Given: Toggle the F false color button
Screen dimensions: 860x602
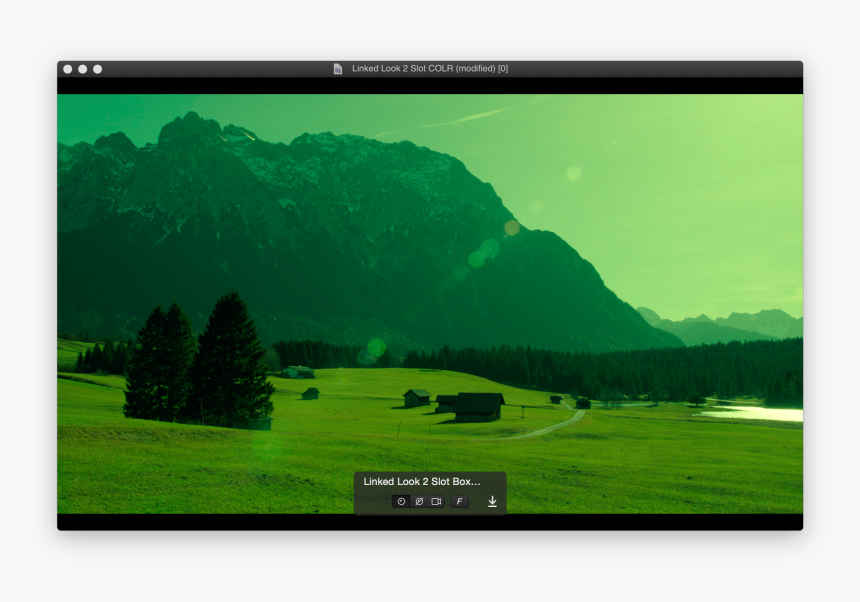Looking at the screenshot, I should [460, 501].
